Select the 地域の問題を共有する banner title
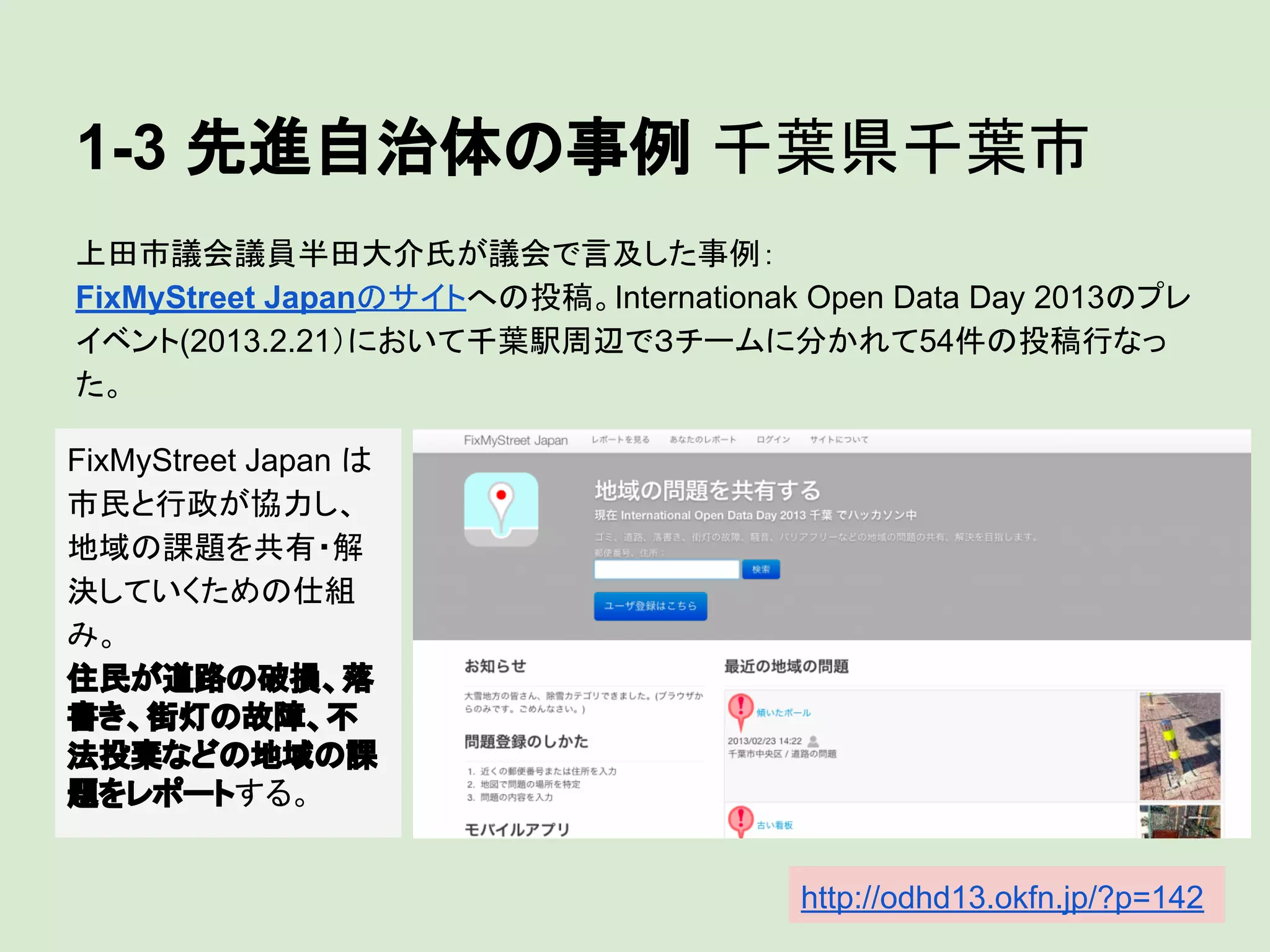1270x952 pixels. pos(708,490)
